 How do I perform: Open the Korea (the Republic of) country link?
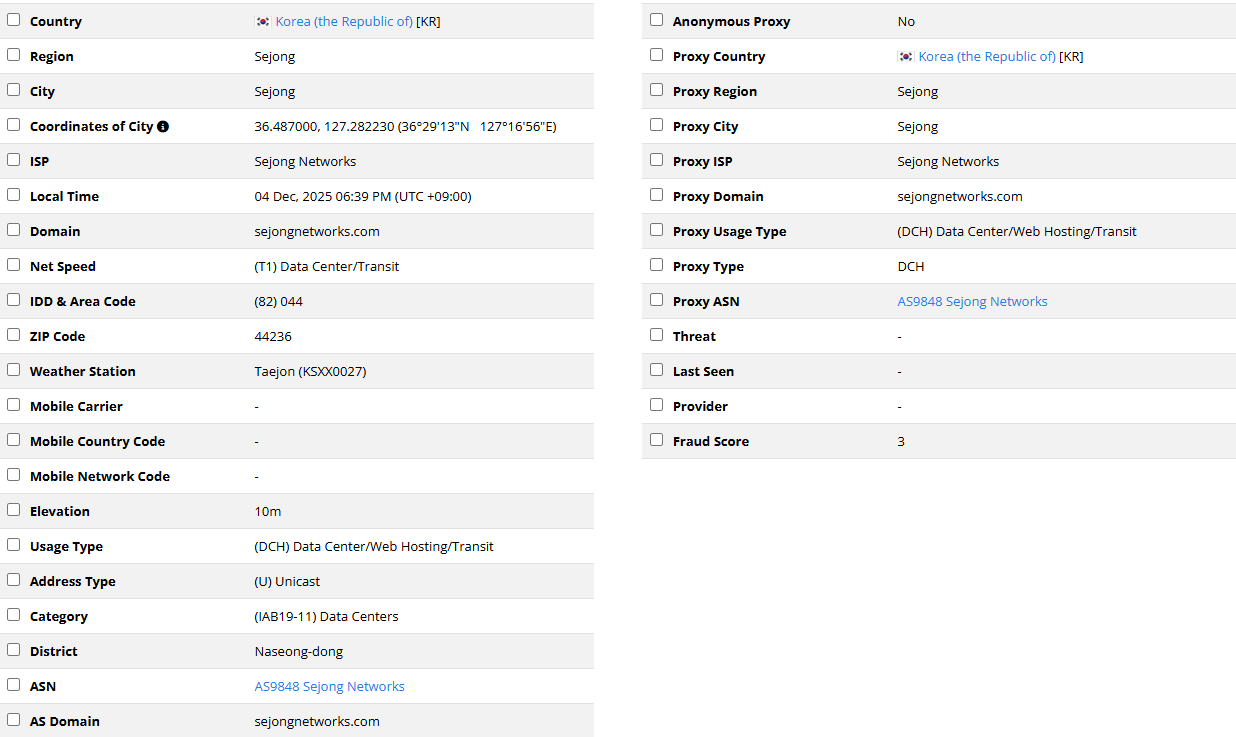344,21
